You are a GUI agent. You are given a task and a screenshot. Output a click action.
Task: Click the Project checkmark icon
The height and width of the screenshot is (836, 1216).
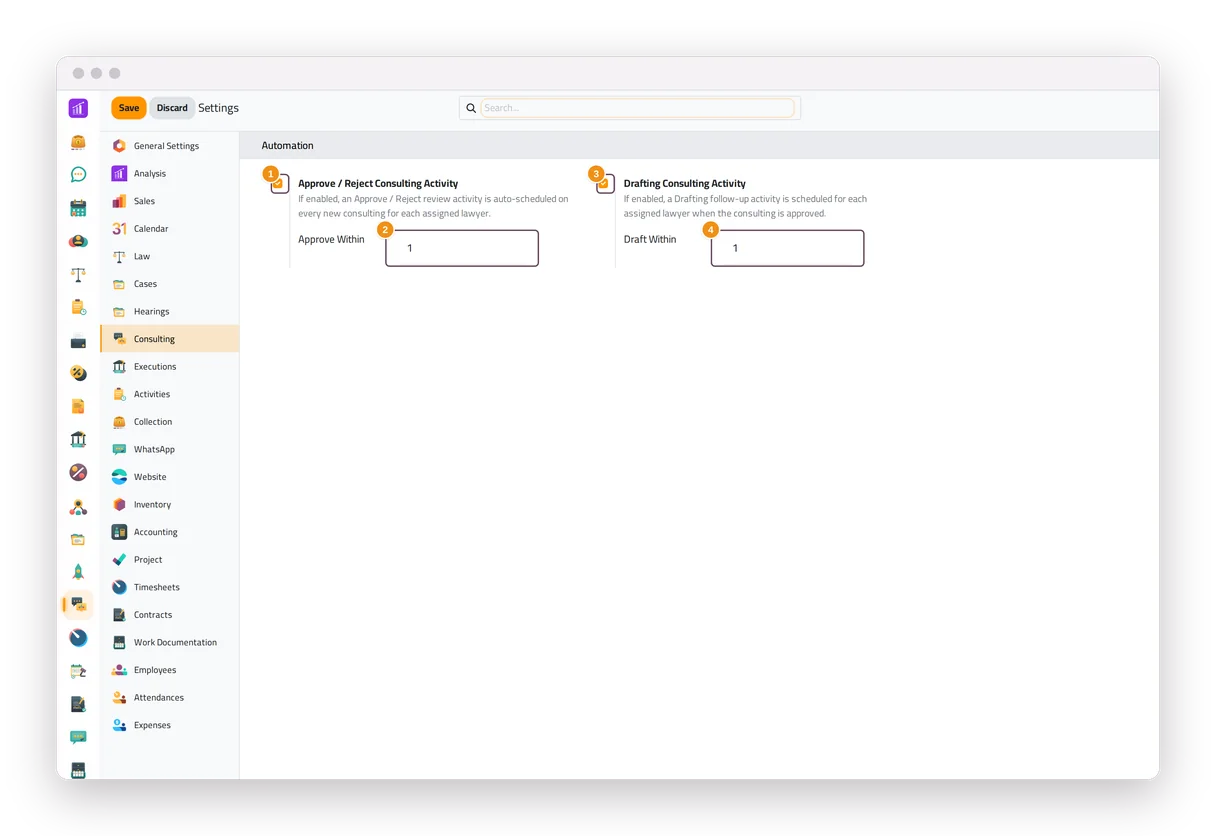coord(119,560)
